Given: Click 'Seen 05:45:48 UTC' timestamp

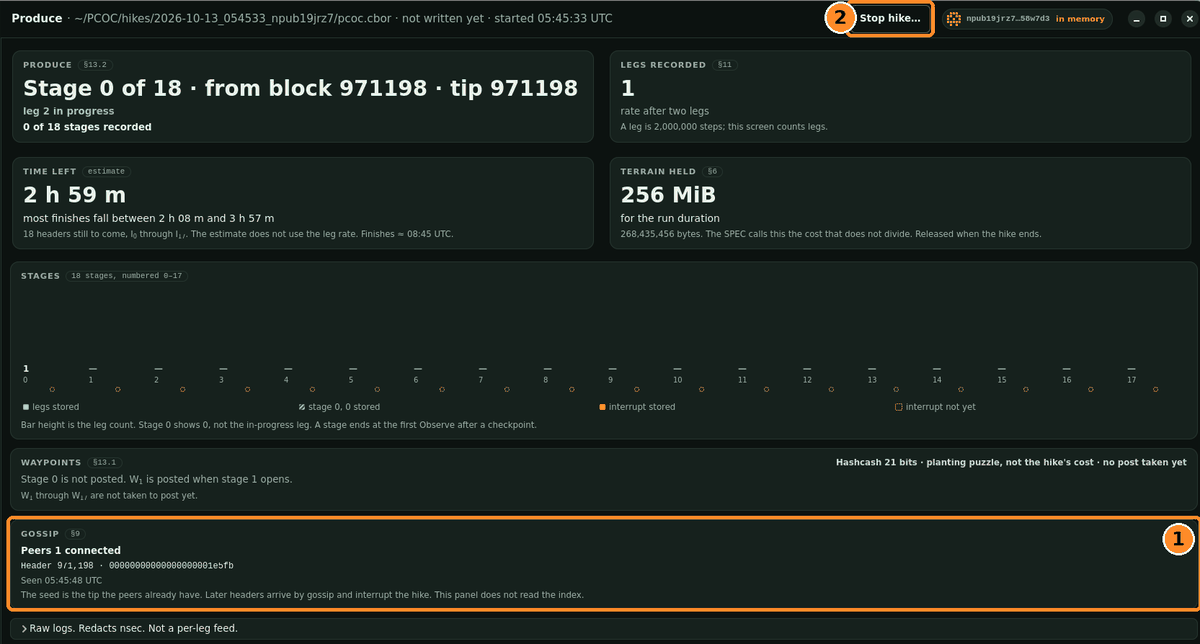Looking at the screenshot, I should [x=61, y=580].
